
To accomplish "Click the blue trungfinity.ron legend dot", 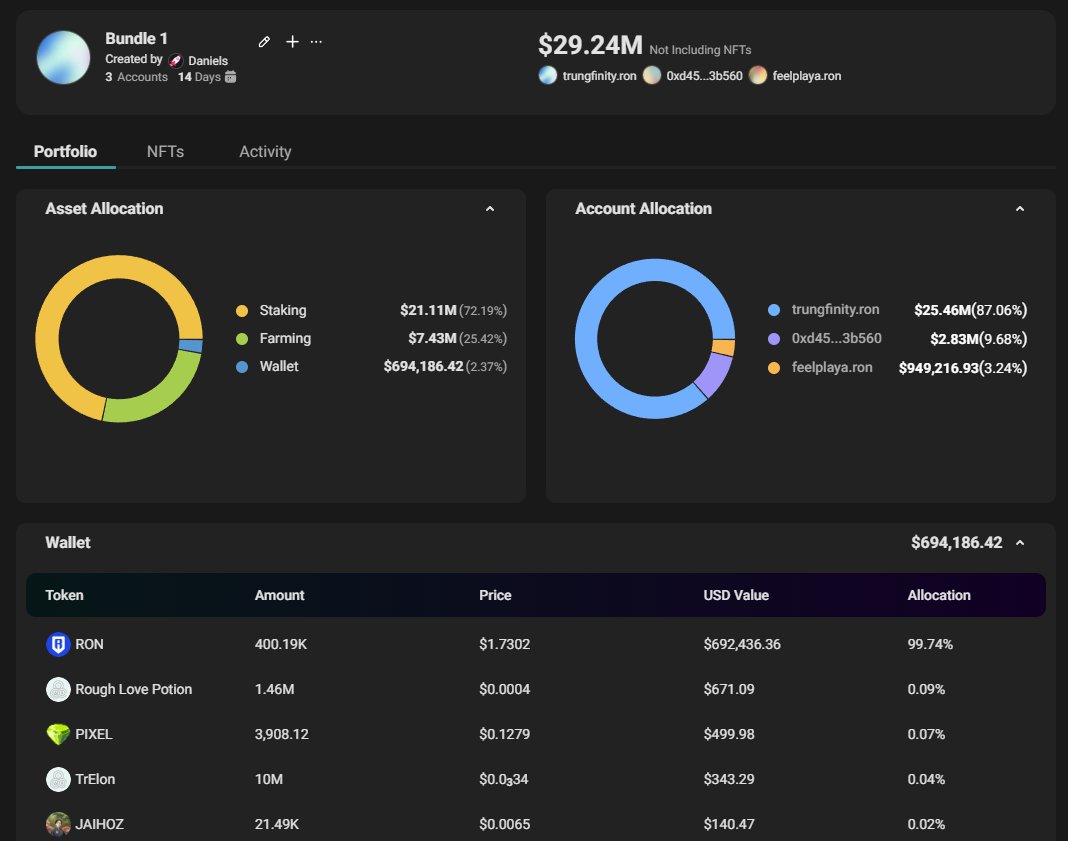I will pyautogui.click(x=774, y=310).
